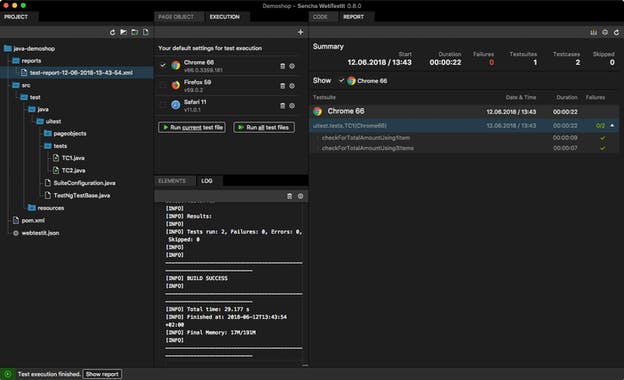The image size is (624, 380).
Task: Open log panel settings gear
Action: pos(300,196)
